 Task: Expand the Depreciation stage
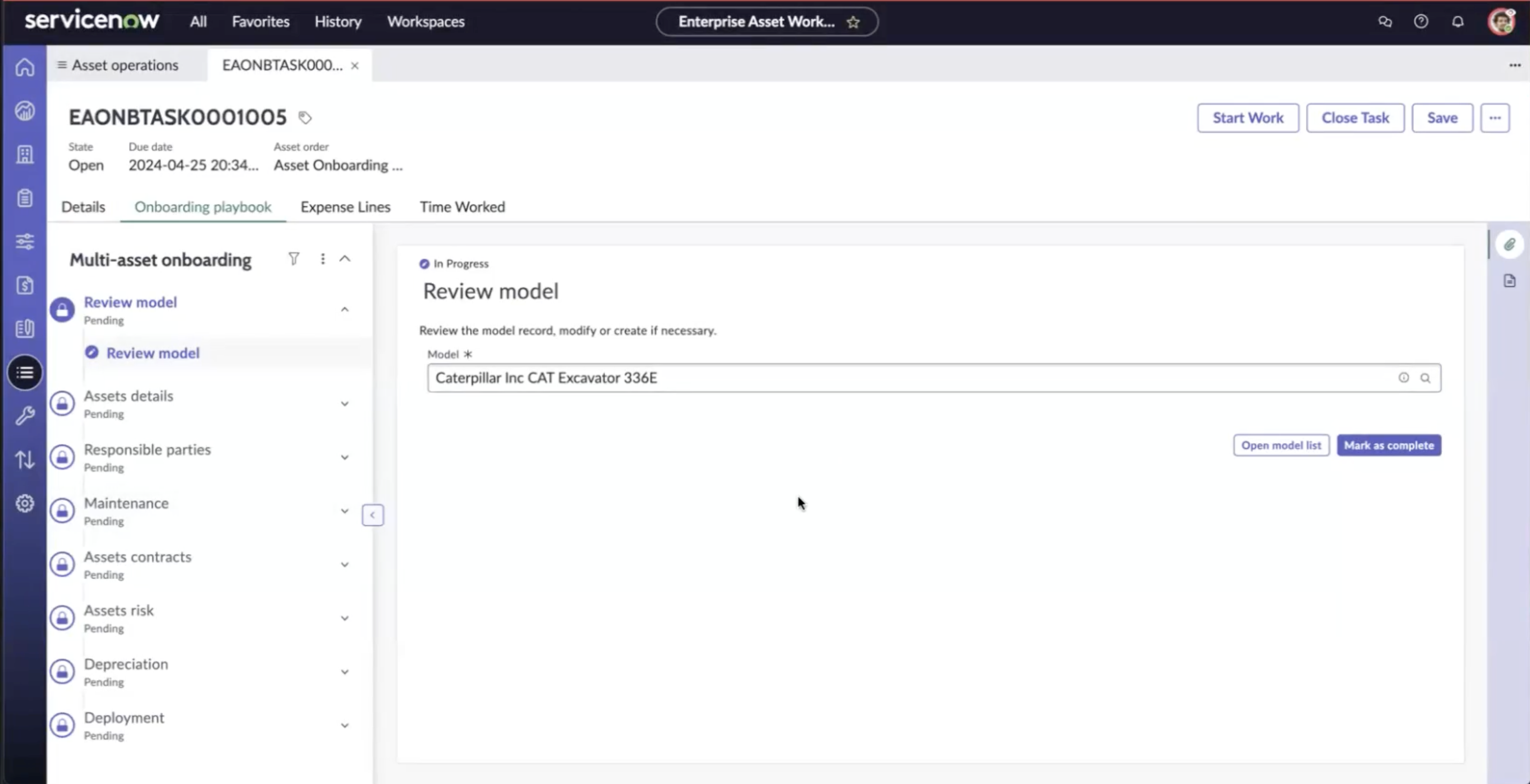[x=344, y=671]
